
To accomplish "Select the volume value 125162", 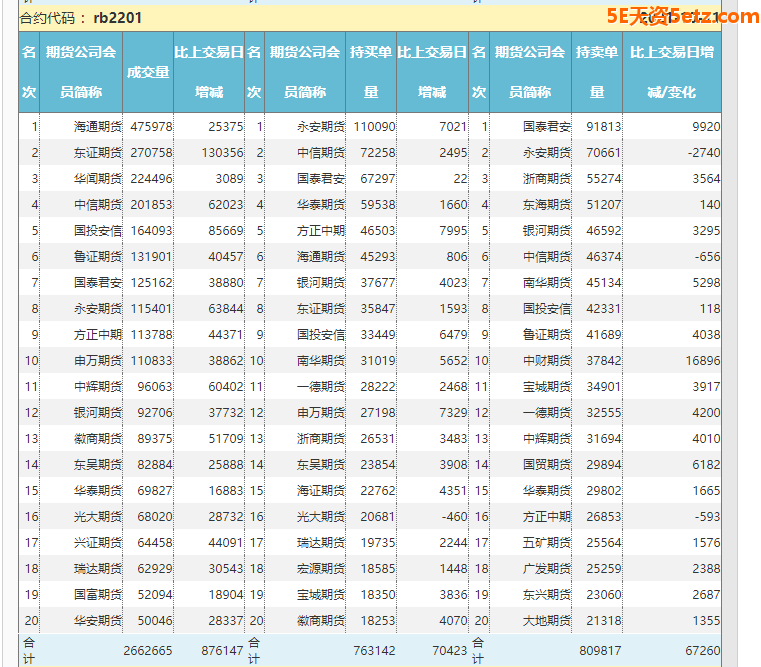I will click(151, 283).
